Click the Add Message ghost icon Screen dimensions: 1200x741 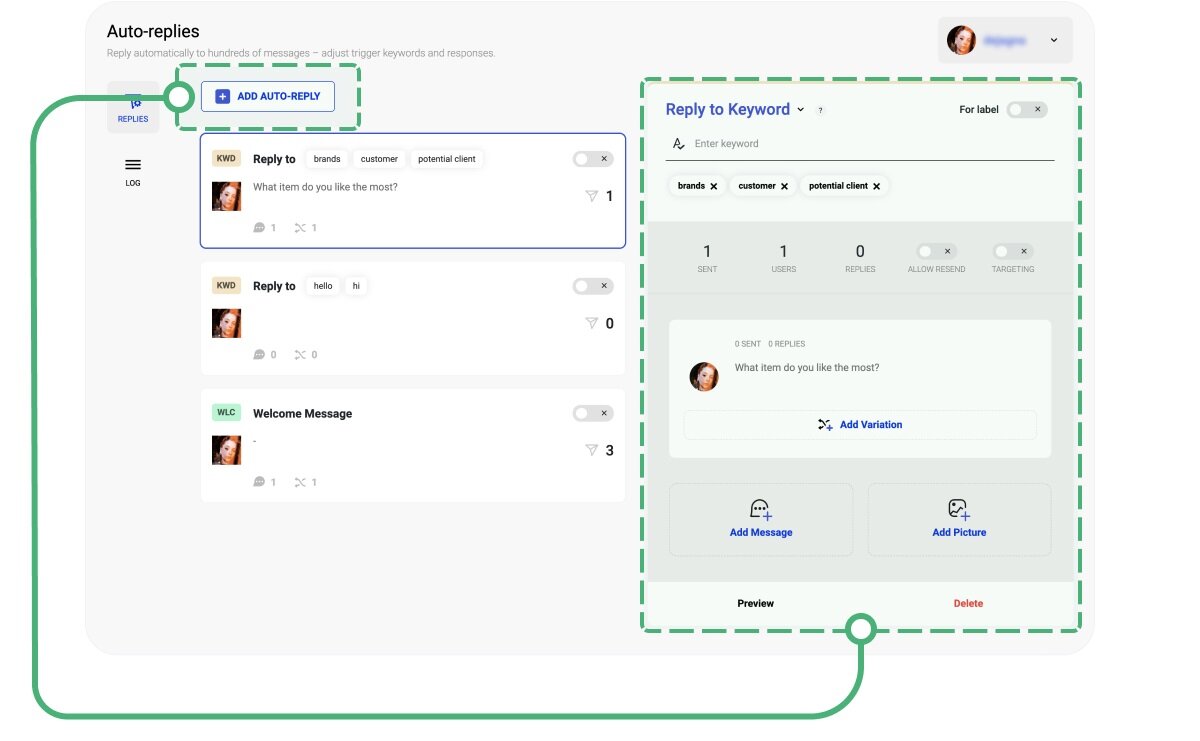760,510
